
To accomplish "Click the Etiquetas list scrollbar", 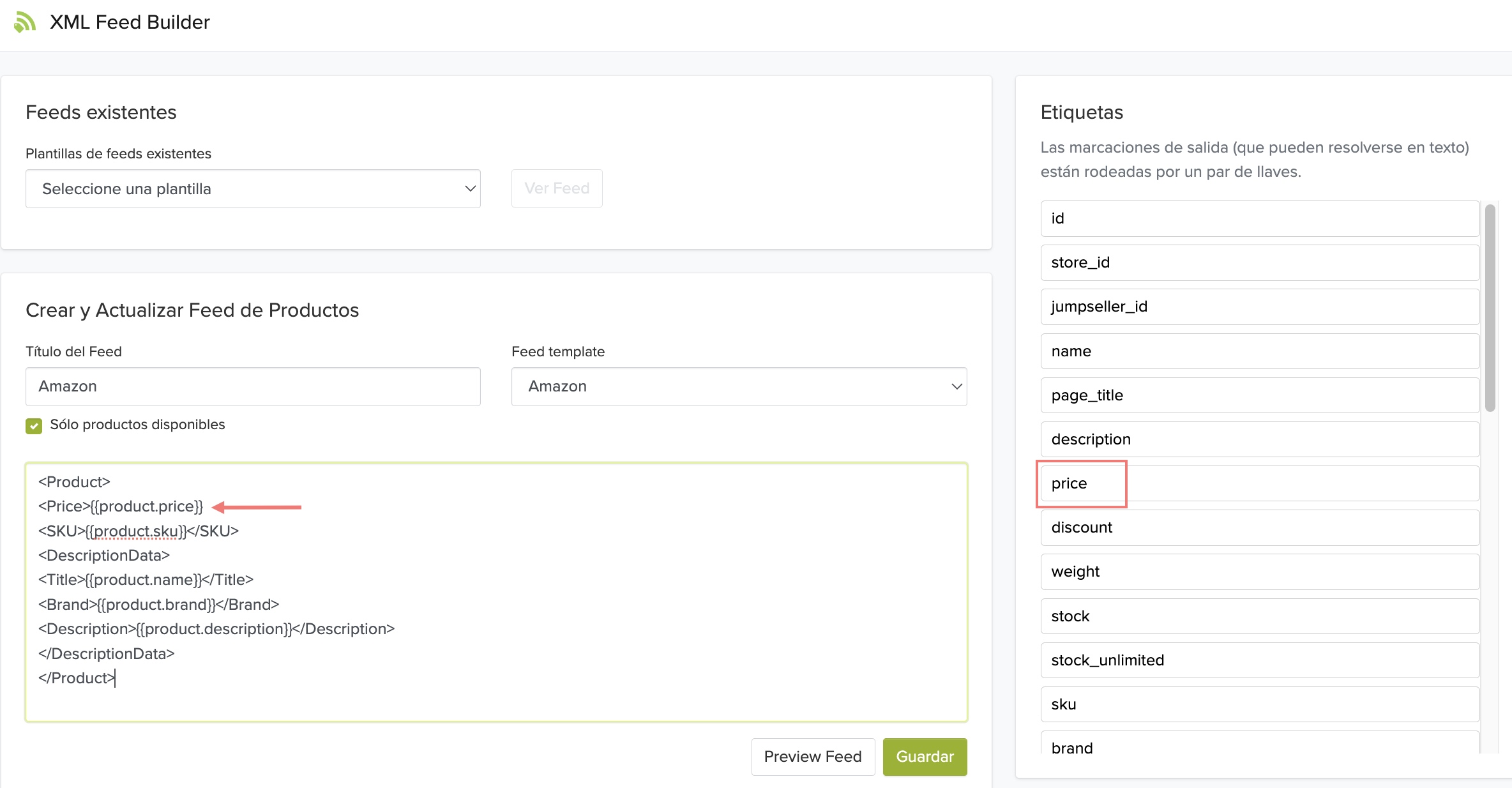I will [1490, 308].
